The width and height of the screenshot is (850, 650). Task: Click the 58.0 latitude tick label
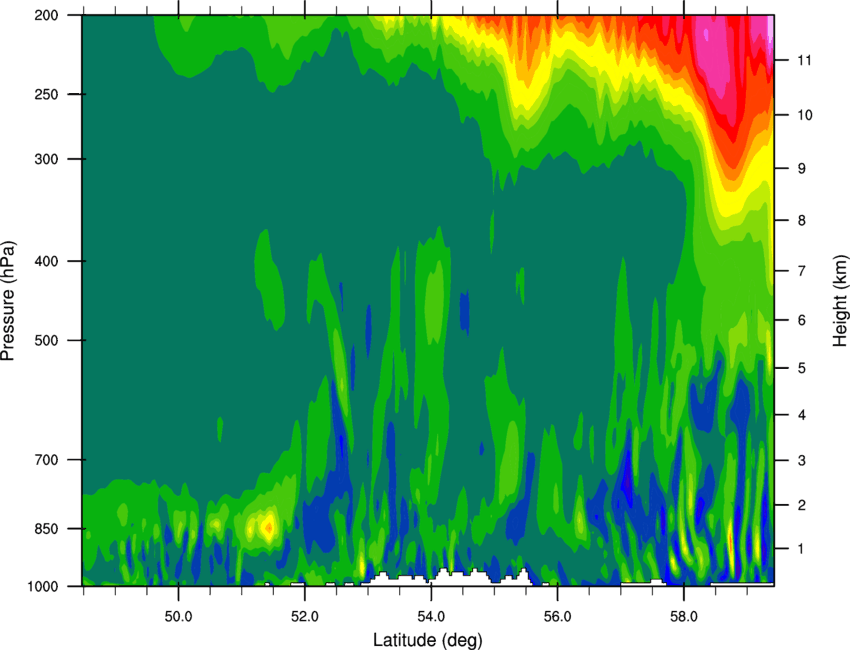tap(684, 616)
